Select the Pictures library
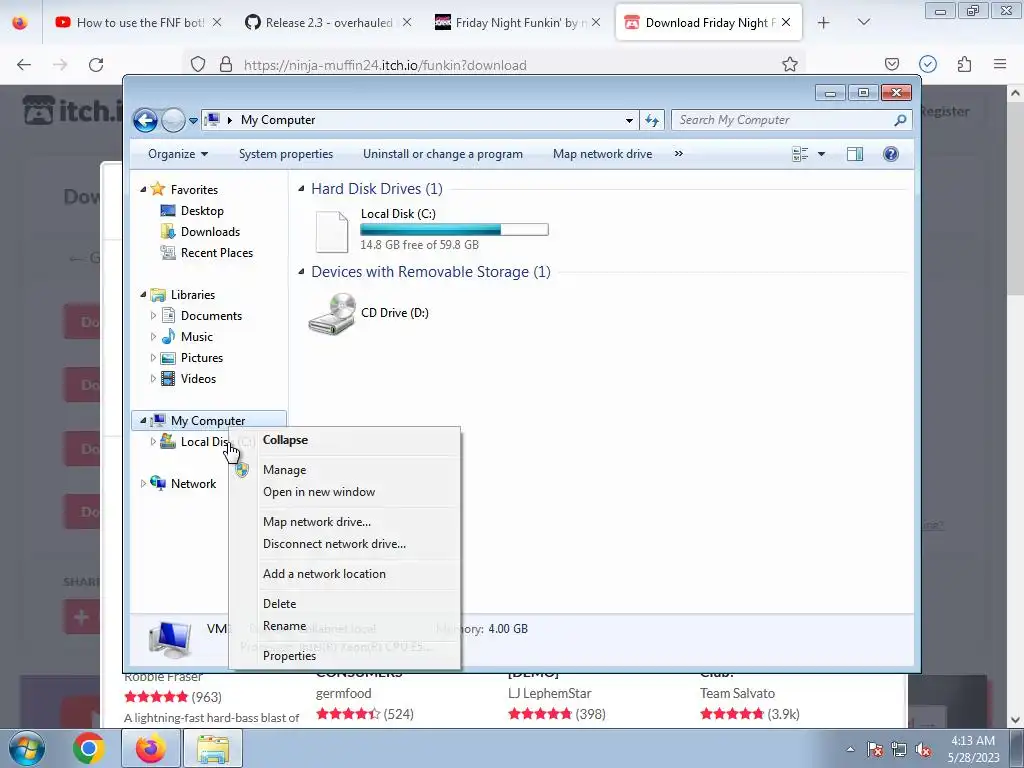Screen dimensions: 1024x768 201,358
